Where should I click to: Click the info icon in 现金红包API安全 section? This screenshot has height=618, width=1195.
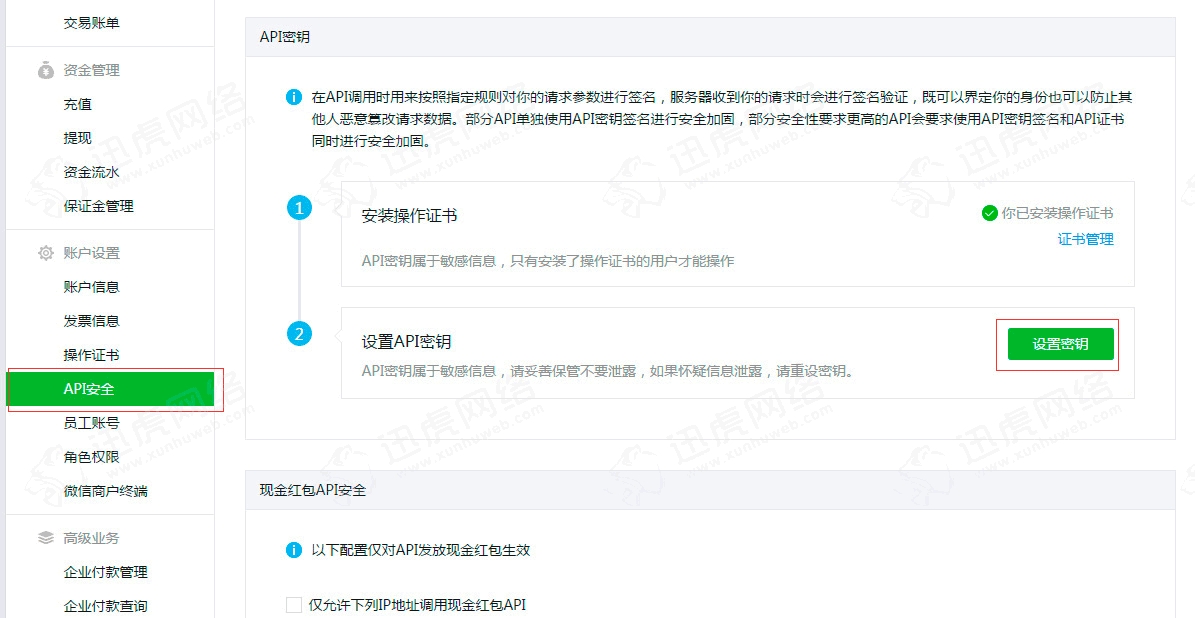294,550
